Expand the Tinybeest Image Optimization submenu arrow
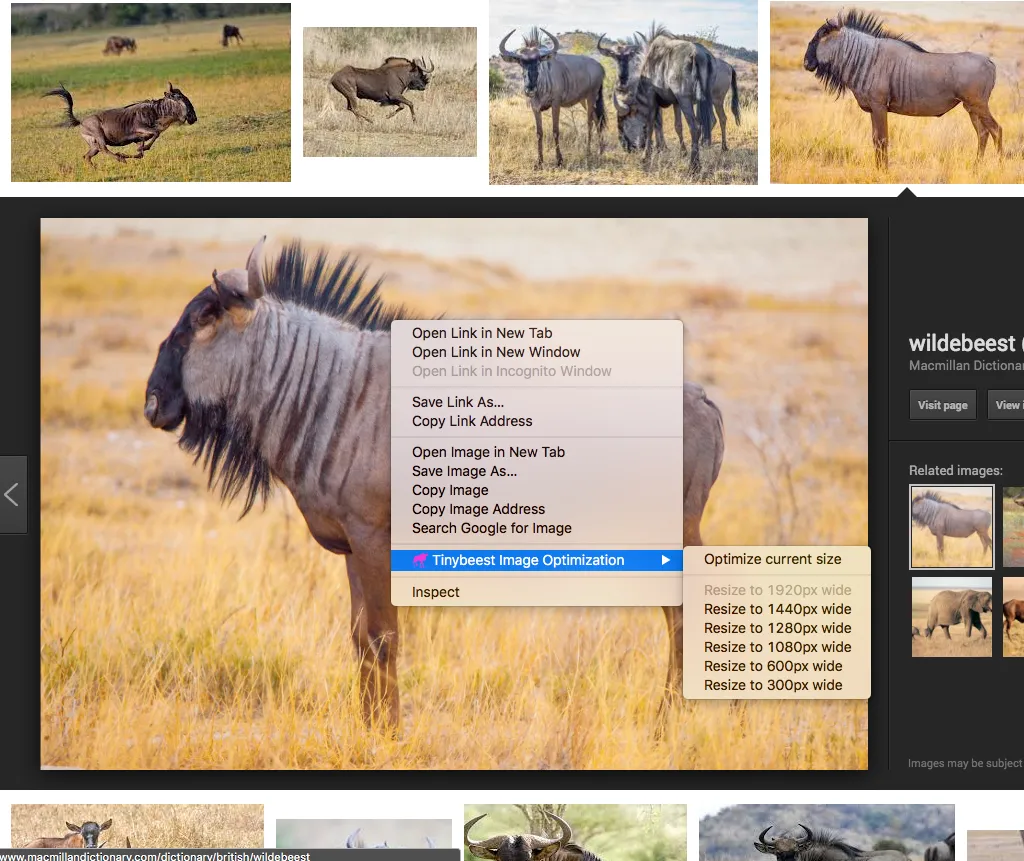 667,560
